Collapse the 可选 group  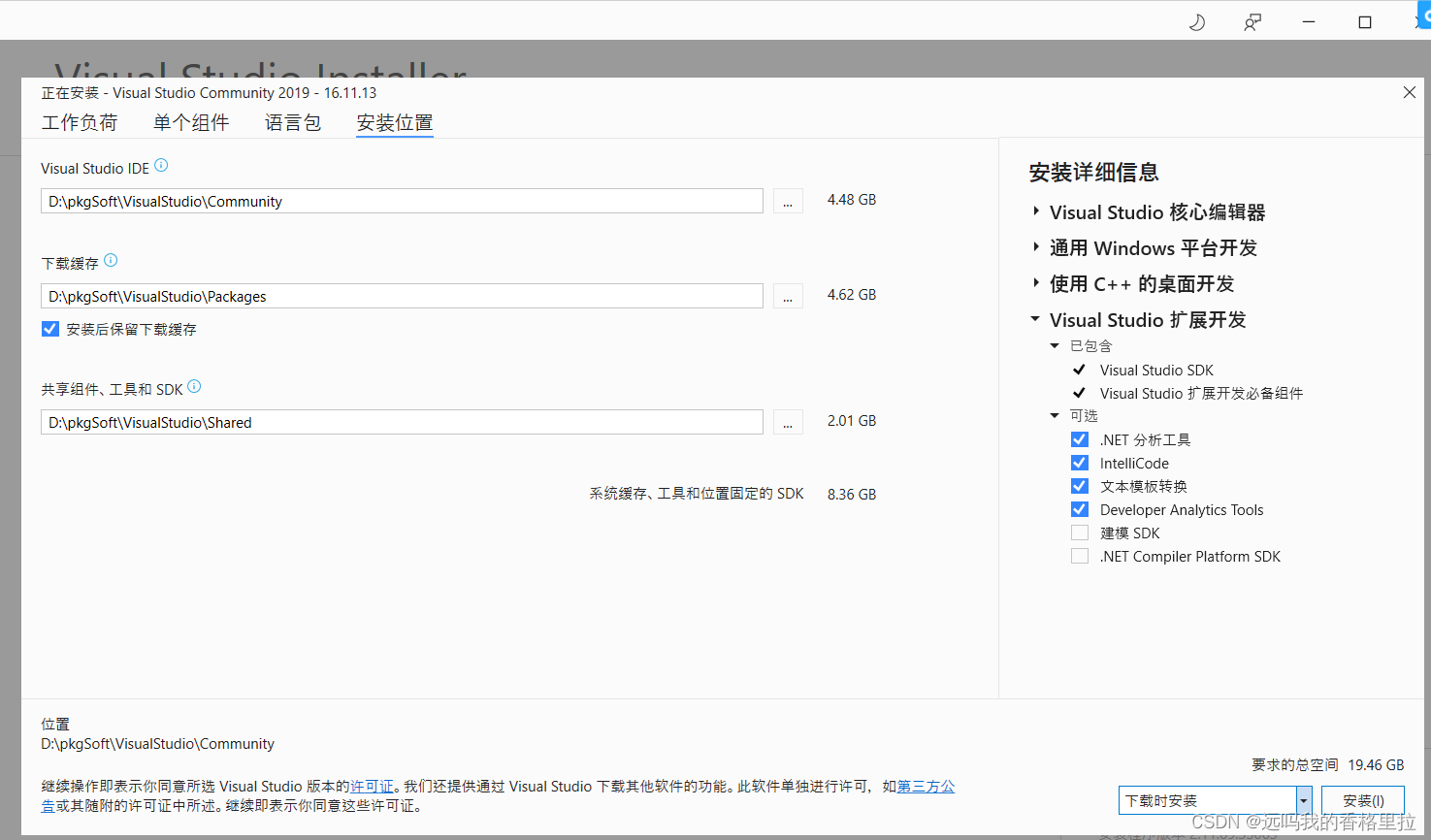1055,415
